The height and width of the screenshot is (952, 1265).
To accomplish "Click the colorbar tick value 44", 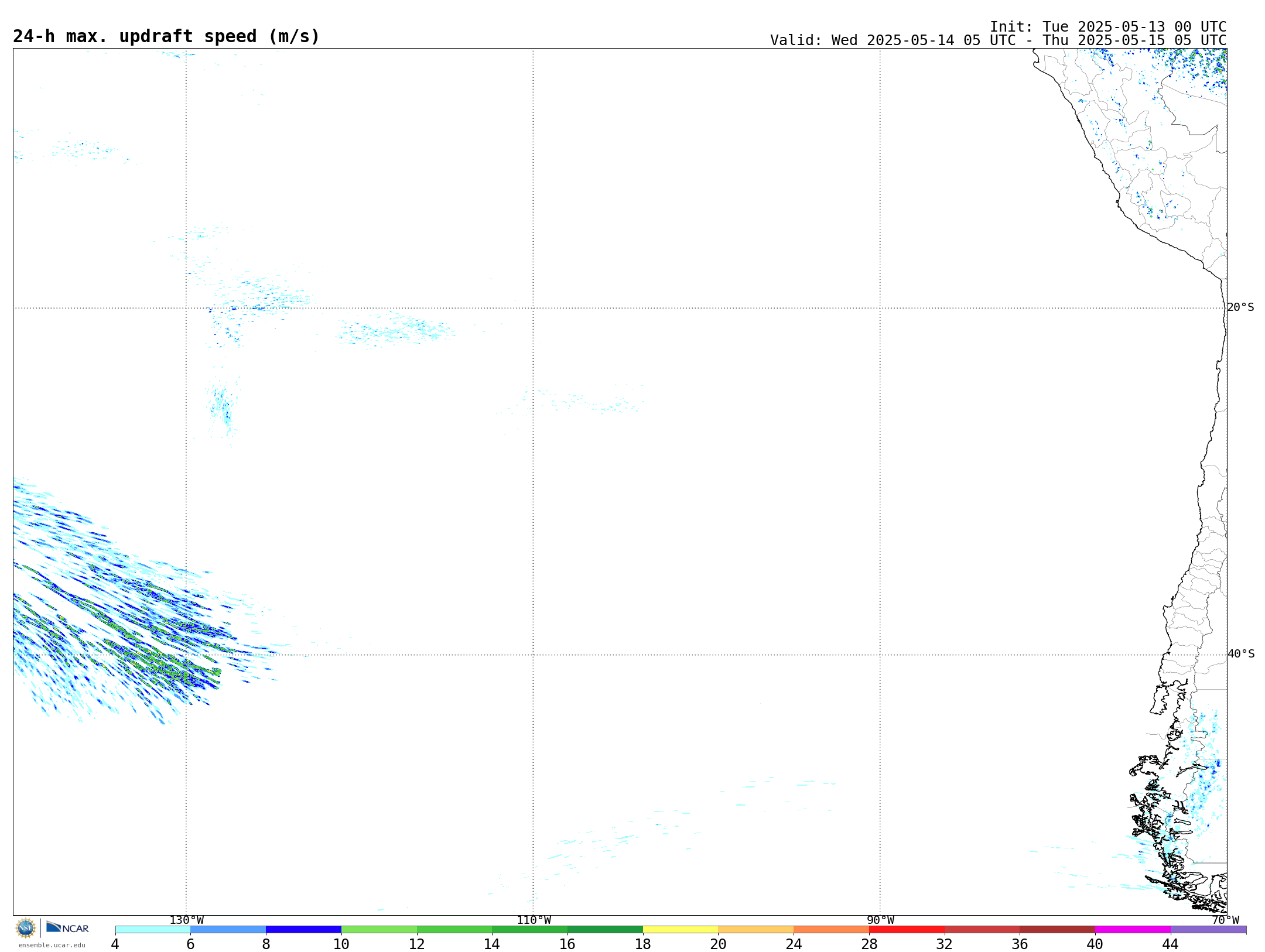I will coord(1170,944).
